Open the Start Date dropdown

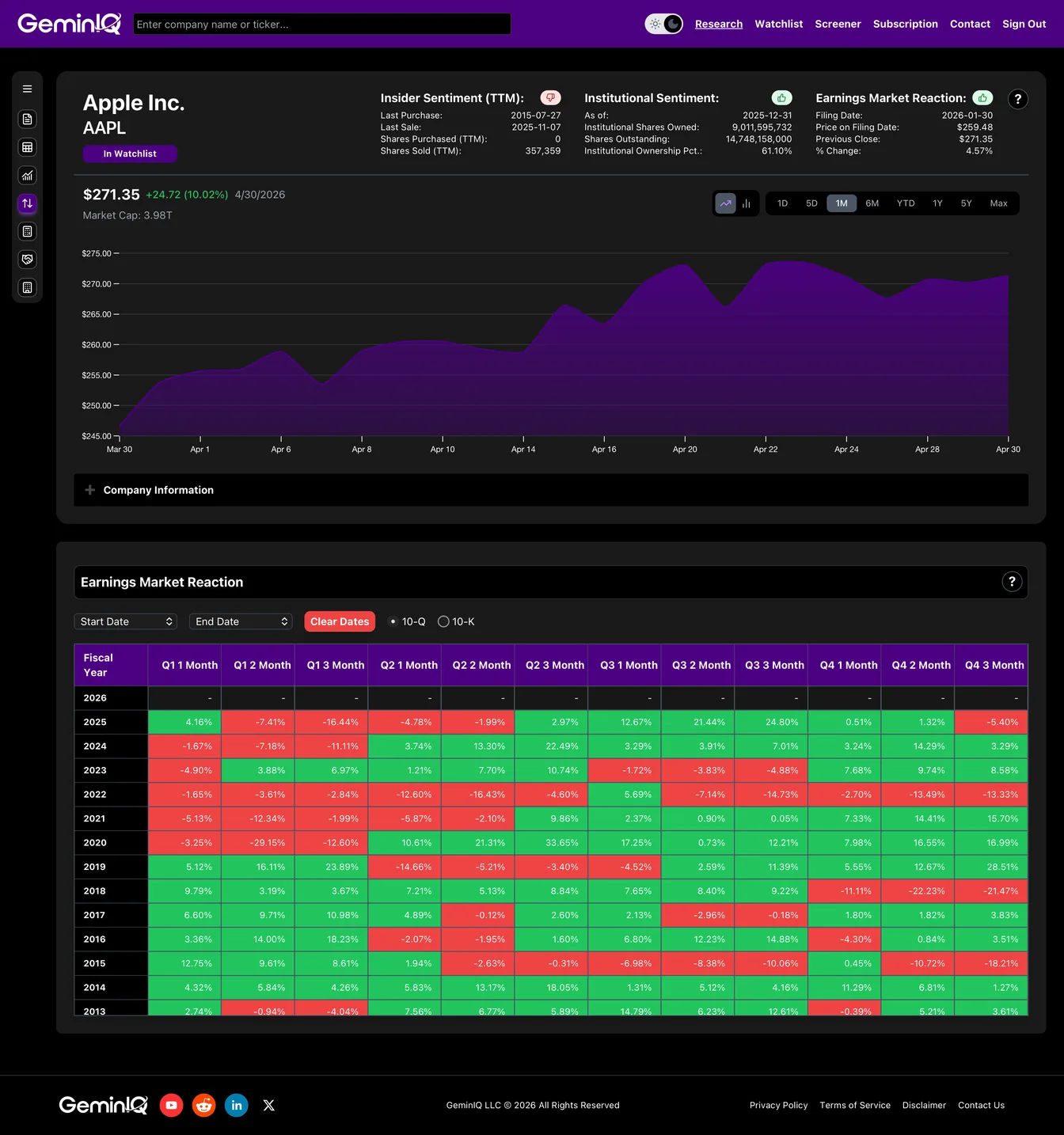(x=126, y=621)
